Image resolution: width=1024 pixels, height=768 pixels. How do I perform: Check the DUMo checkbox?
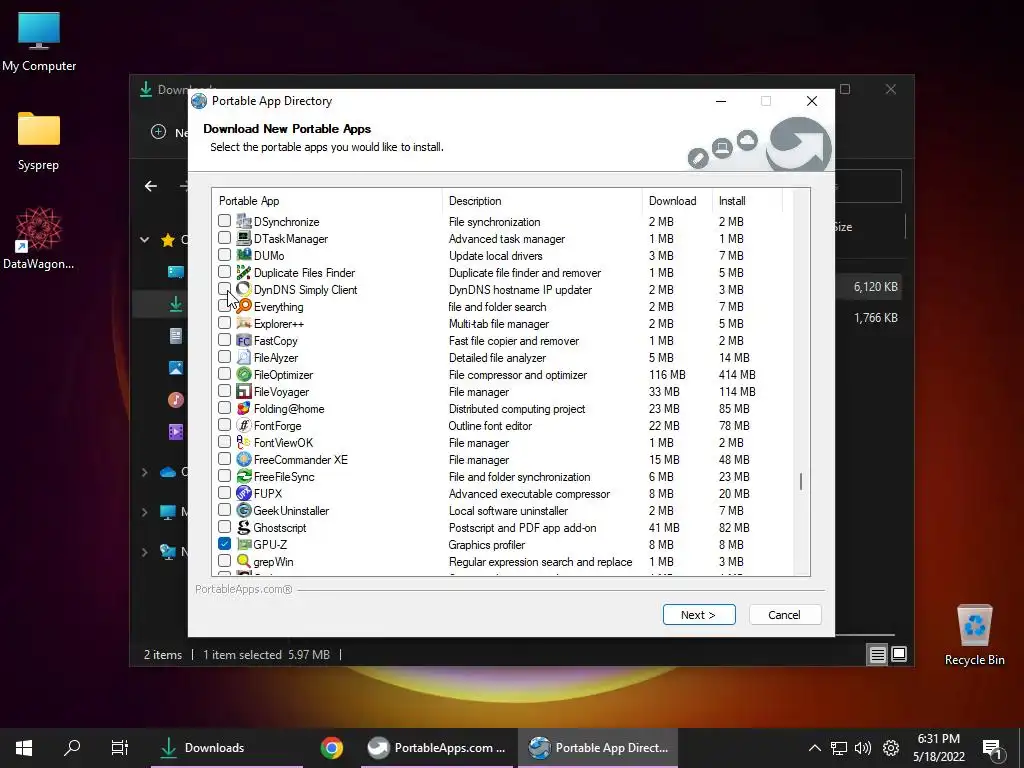tap(225, 255)
